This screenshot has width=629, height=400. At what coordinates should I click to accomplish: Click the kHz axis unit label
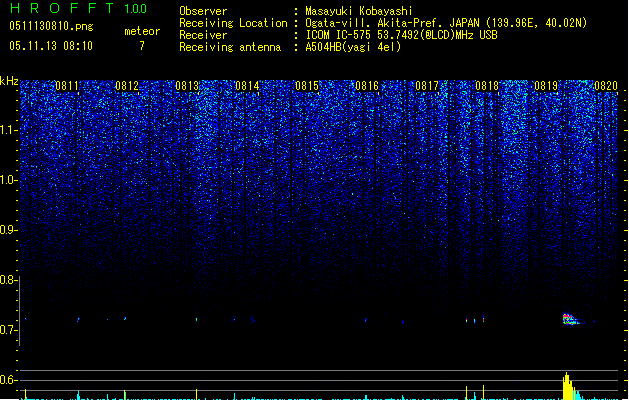tap(9, 81)
